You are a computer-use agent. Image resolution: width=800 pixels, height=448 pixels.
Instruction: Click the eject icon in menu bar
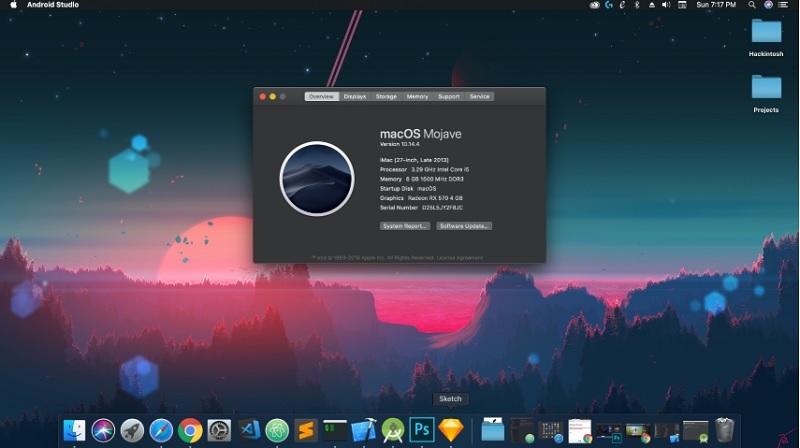652,5
